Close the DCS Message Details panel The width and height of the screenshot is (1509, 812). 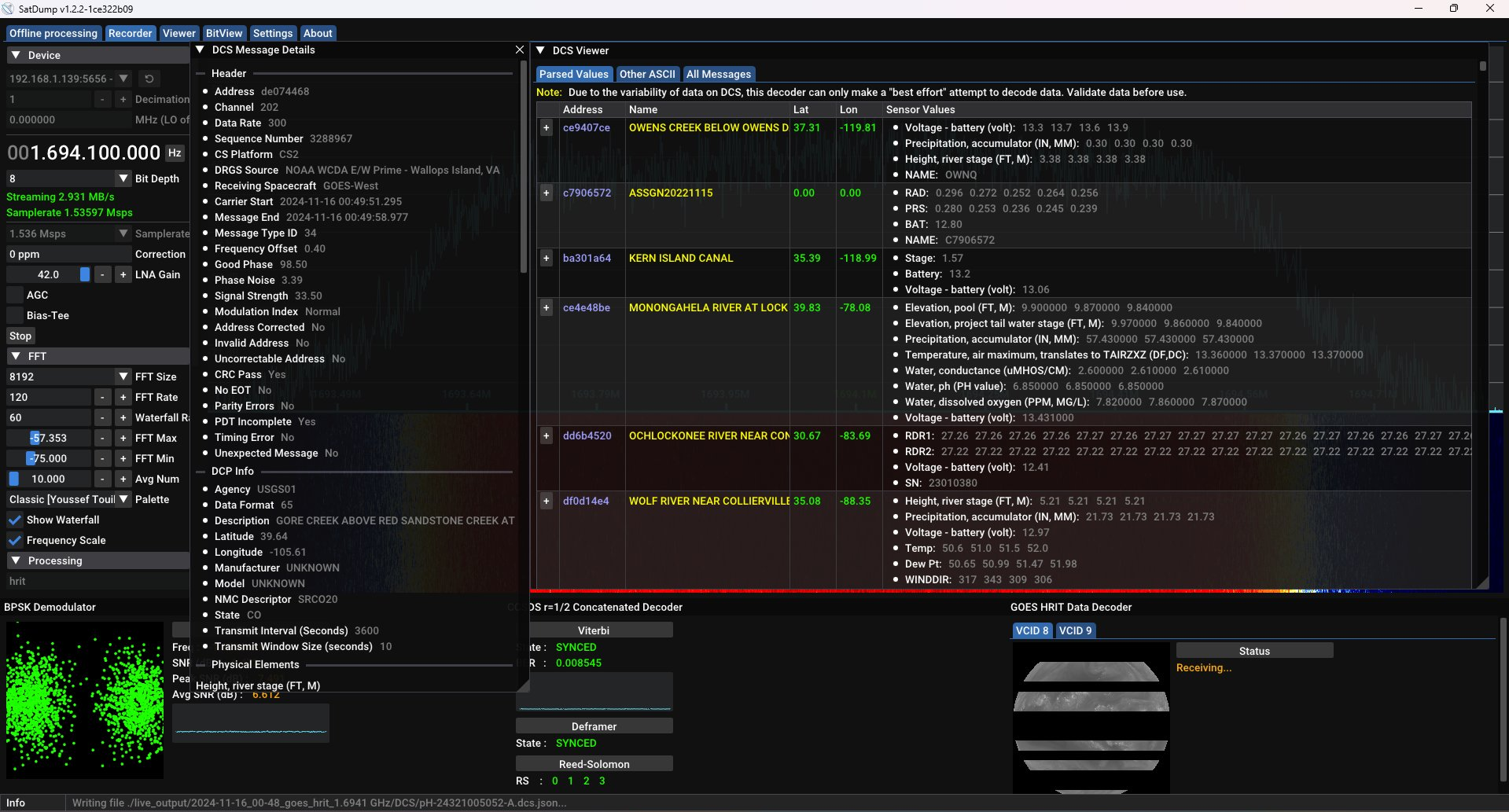tap(519, 50)
